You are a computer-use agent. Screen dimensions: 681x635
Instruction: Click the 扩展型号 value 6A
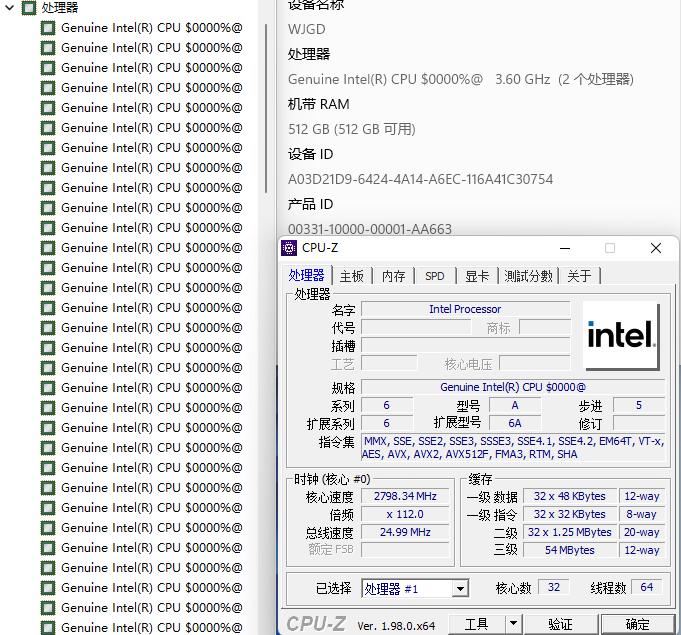point(515,423)
